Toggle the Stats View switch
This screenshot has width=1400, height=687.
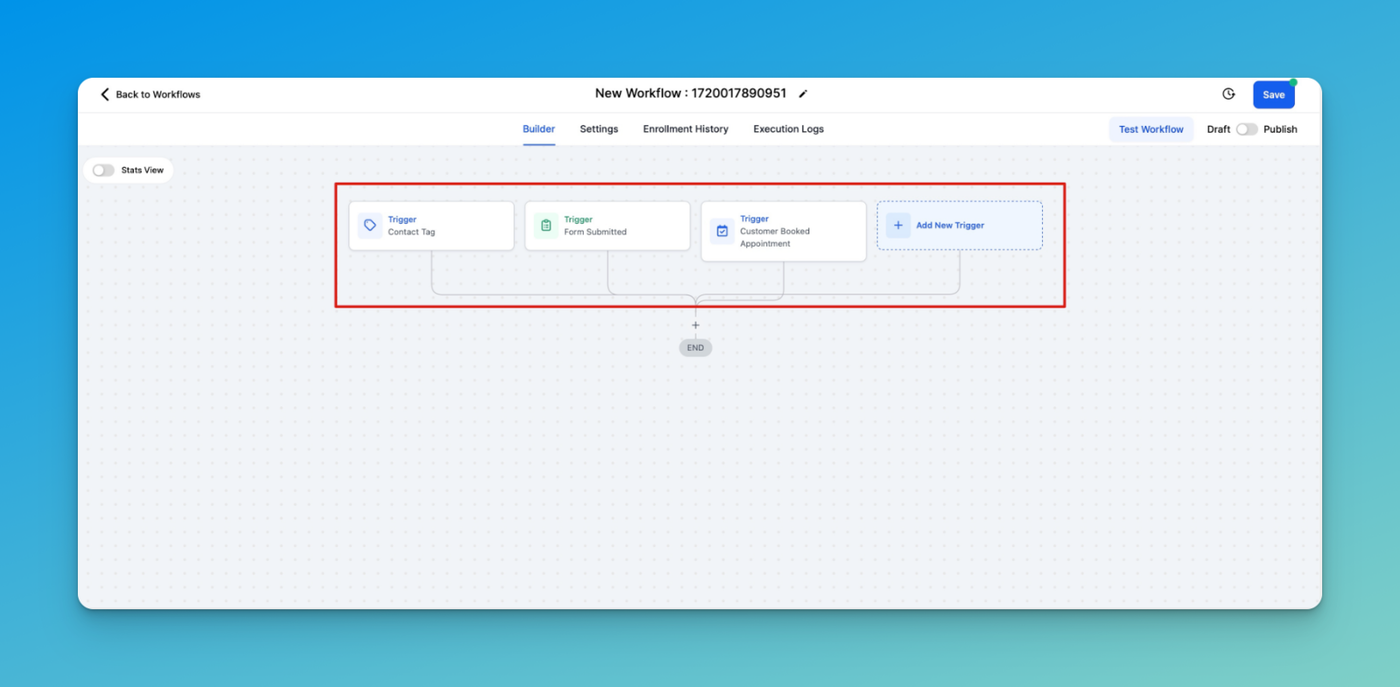coord(103,170)
